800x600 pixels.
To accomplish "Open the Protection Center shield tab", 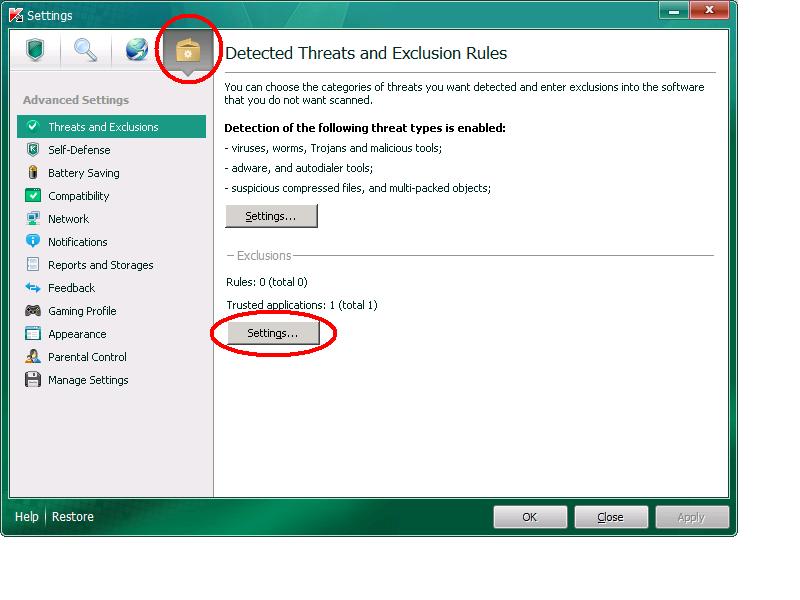I will pyautogui.click(x=36, y=50).
